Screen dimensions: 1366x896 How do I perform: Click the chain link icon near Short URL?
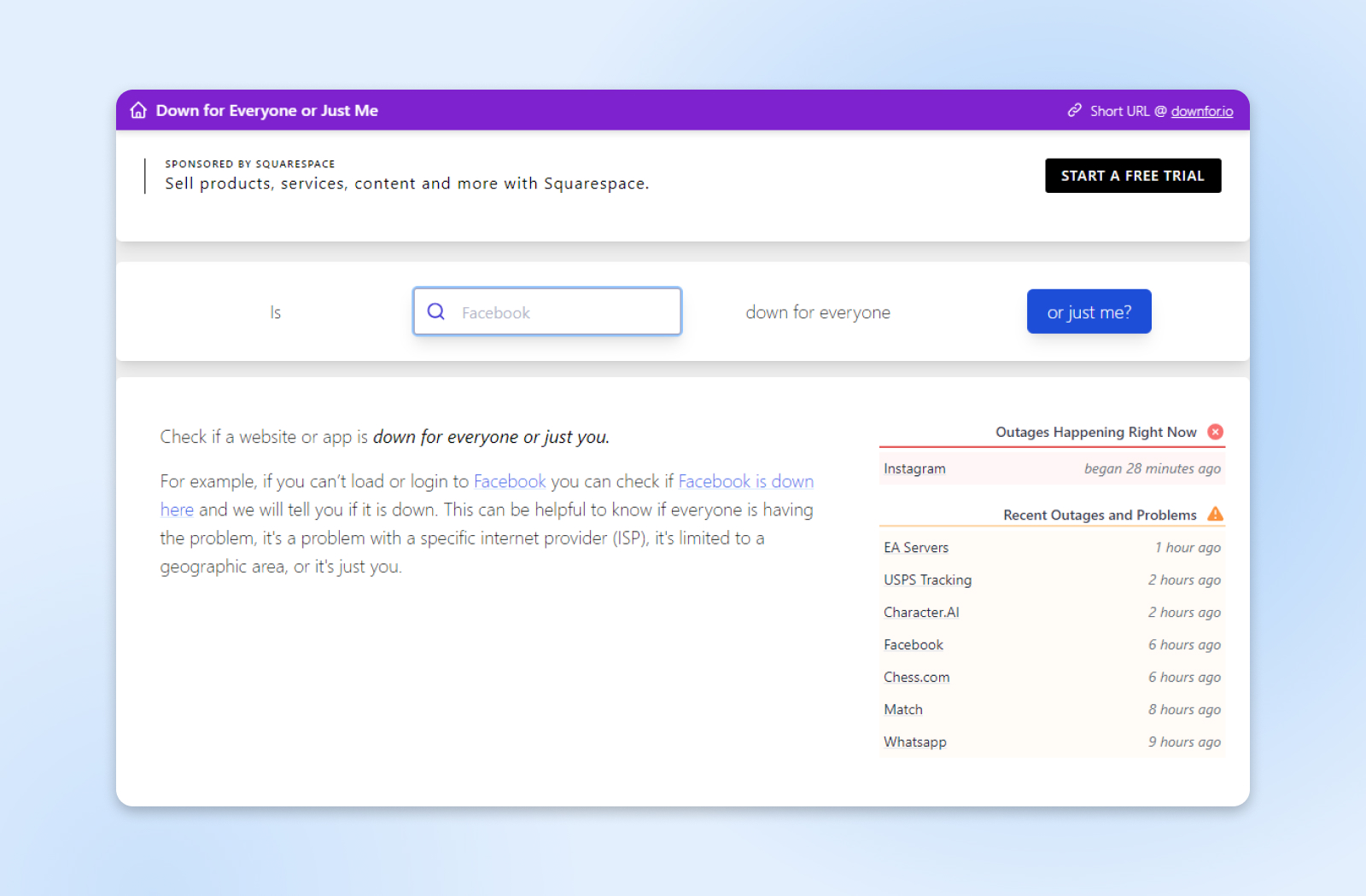(x=1074, y=111)
